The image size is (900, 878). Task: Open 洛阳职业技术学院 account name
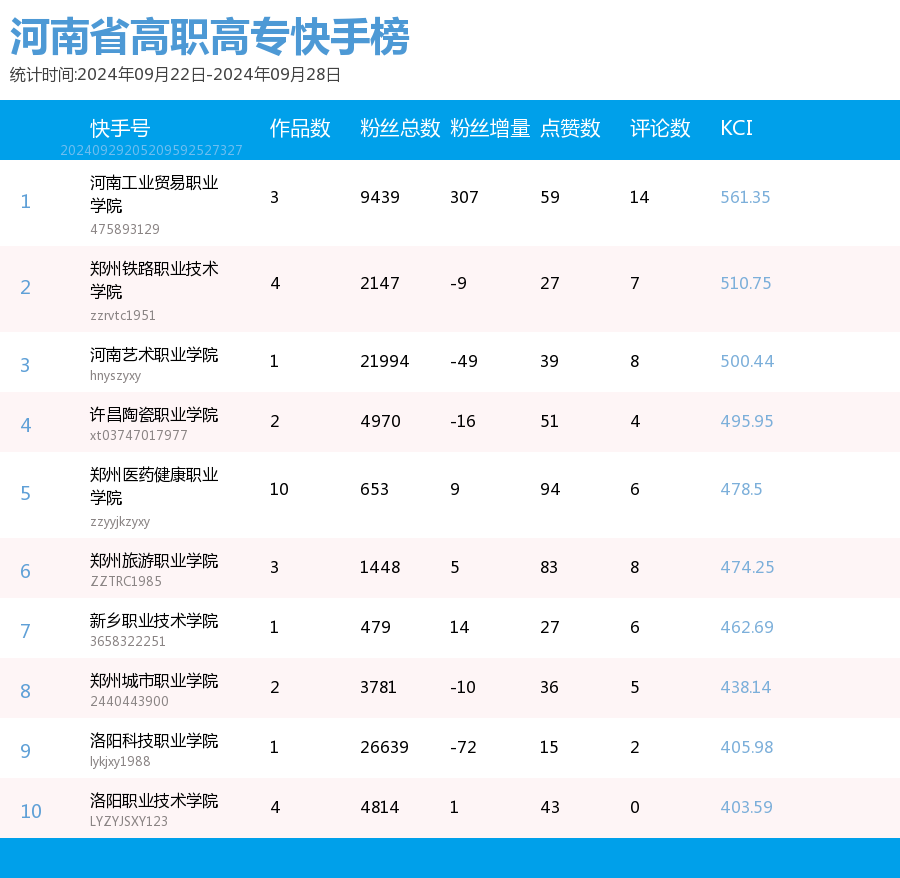click(x=154, y=801)
